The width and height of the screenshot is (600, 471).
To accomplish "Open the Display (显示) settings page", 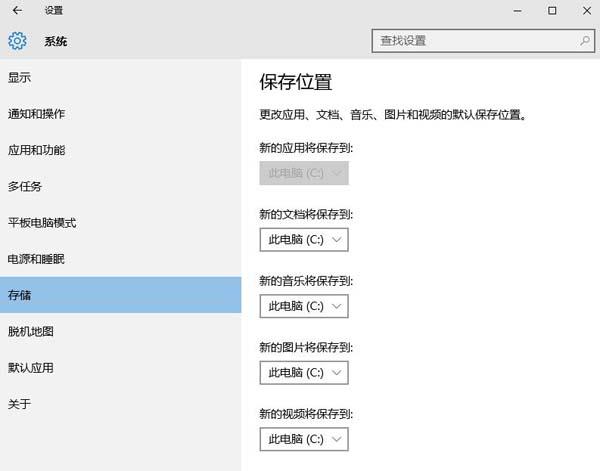I will click(x=20, y=77).
